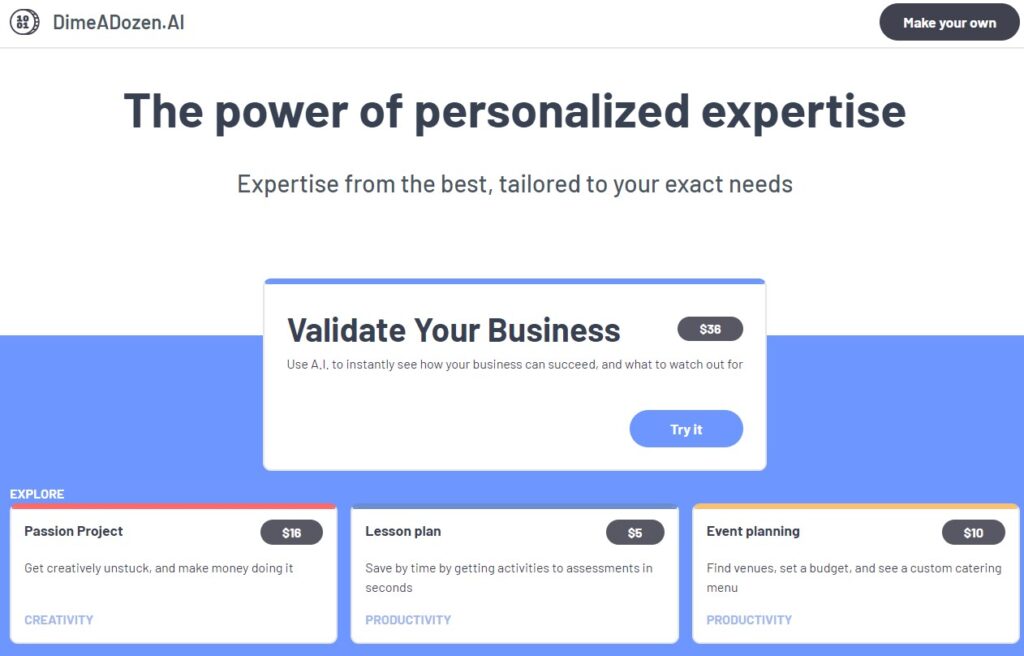Click the DimeADozen.AI brand name
This screenshot has height=656, width=1024.
(119, 22)
